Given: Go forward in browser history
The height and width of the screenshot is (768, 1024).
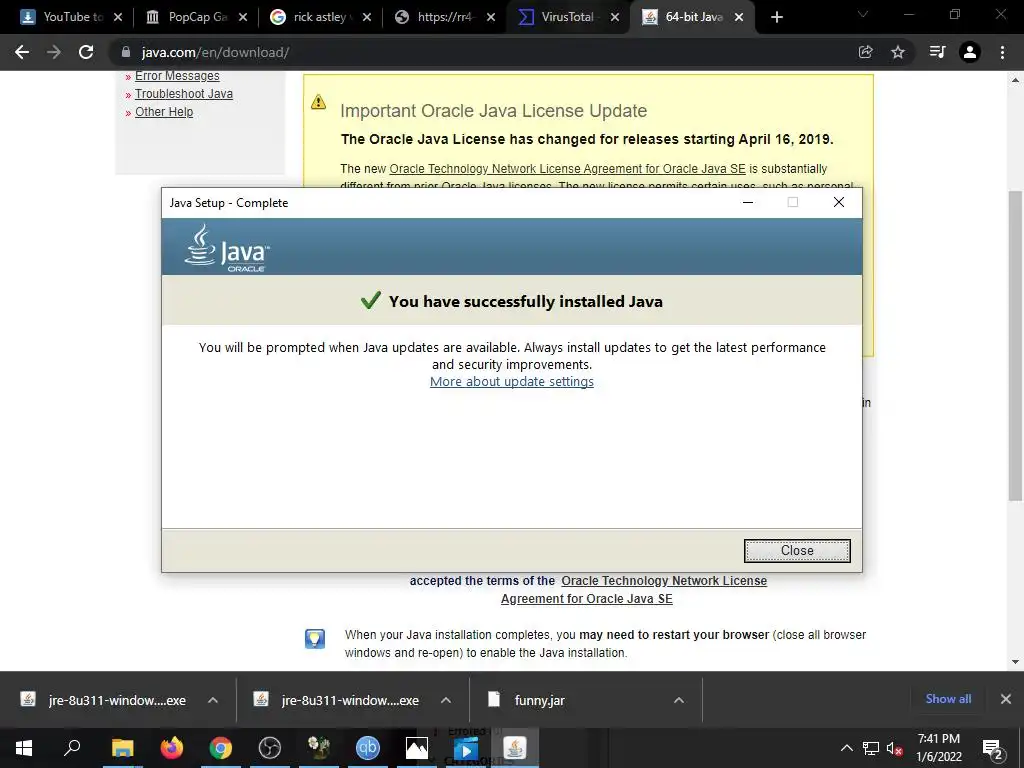Looking at the screenshot, I should tap(54, 52).
